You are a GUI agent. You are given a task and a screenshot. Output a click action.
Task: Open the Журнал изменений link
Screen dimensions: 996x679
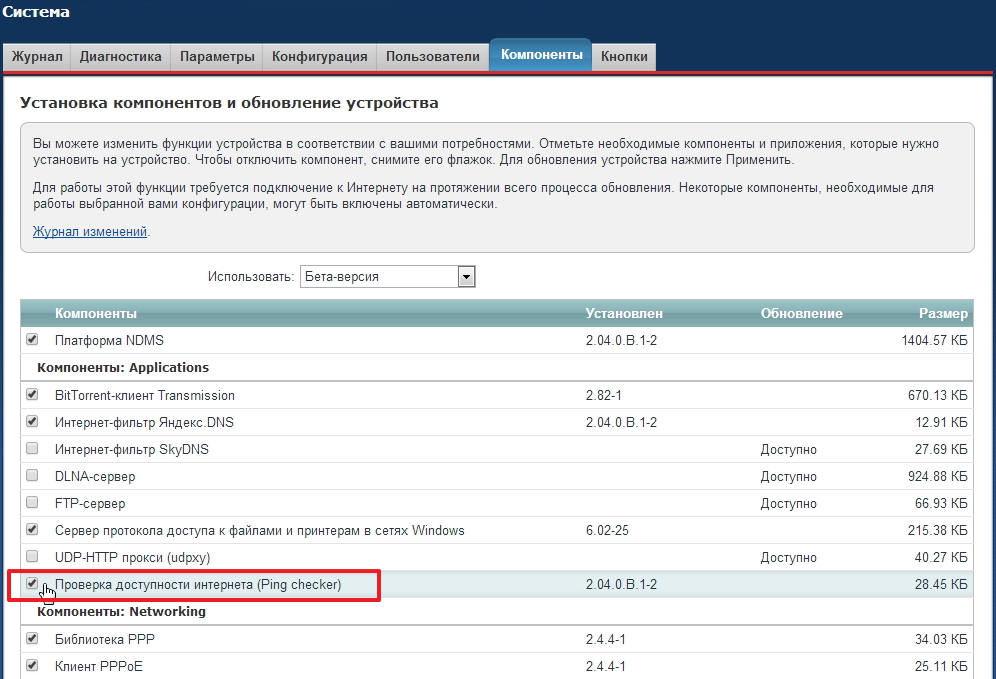90,231
